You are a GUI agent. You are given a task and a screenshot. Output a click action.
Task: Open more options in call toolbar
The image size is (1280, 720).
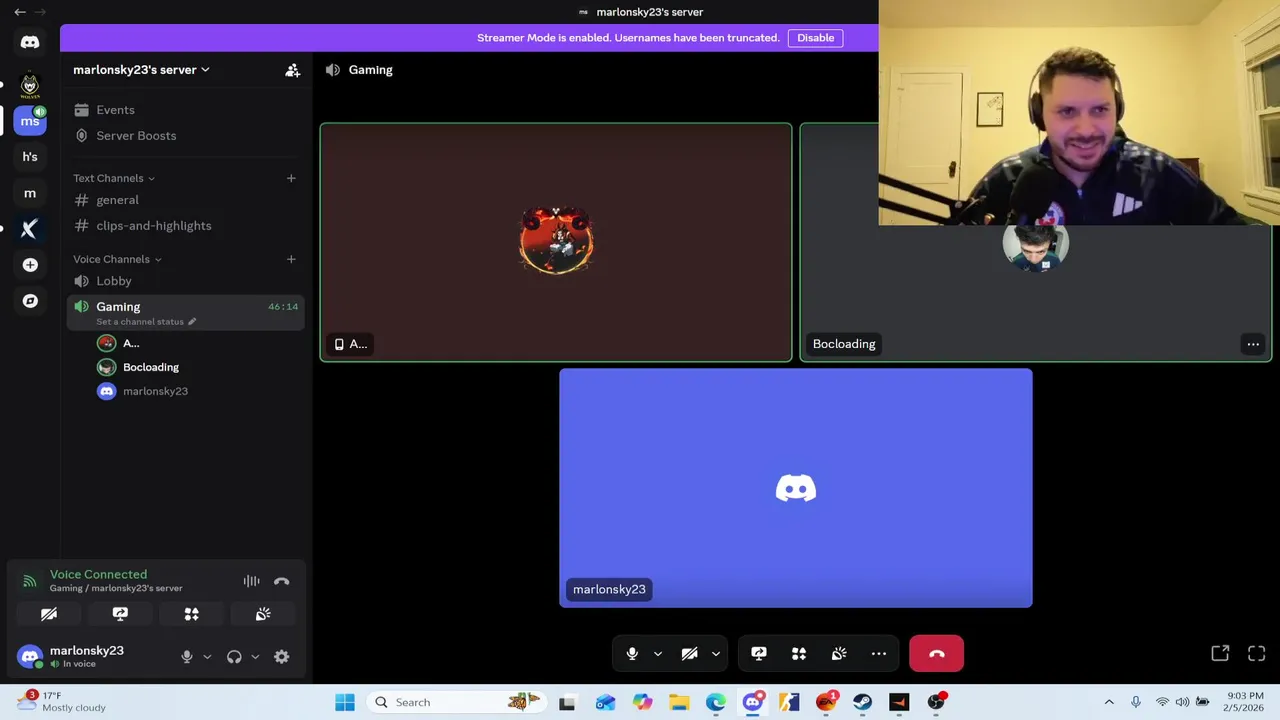[879, 654]
